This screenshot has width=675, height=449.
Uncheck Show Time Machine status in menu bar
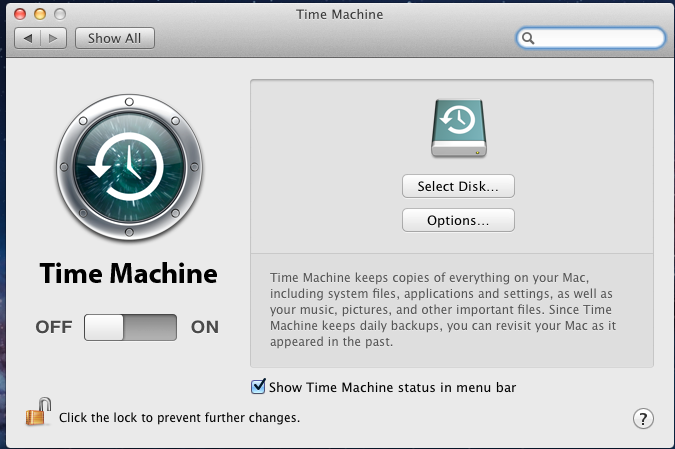(259, 386)
